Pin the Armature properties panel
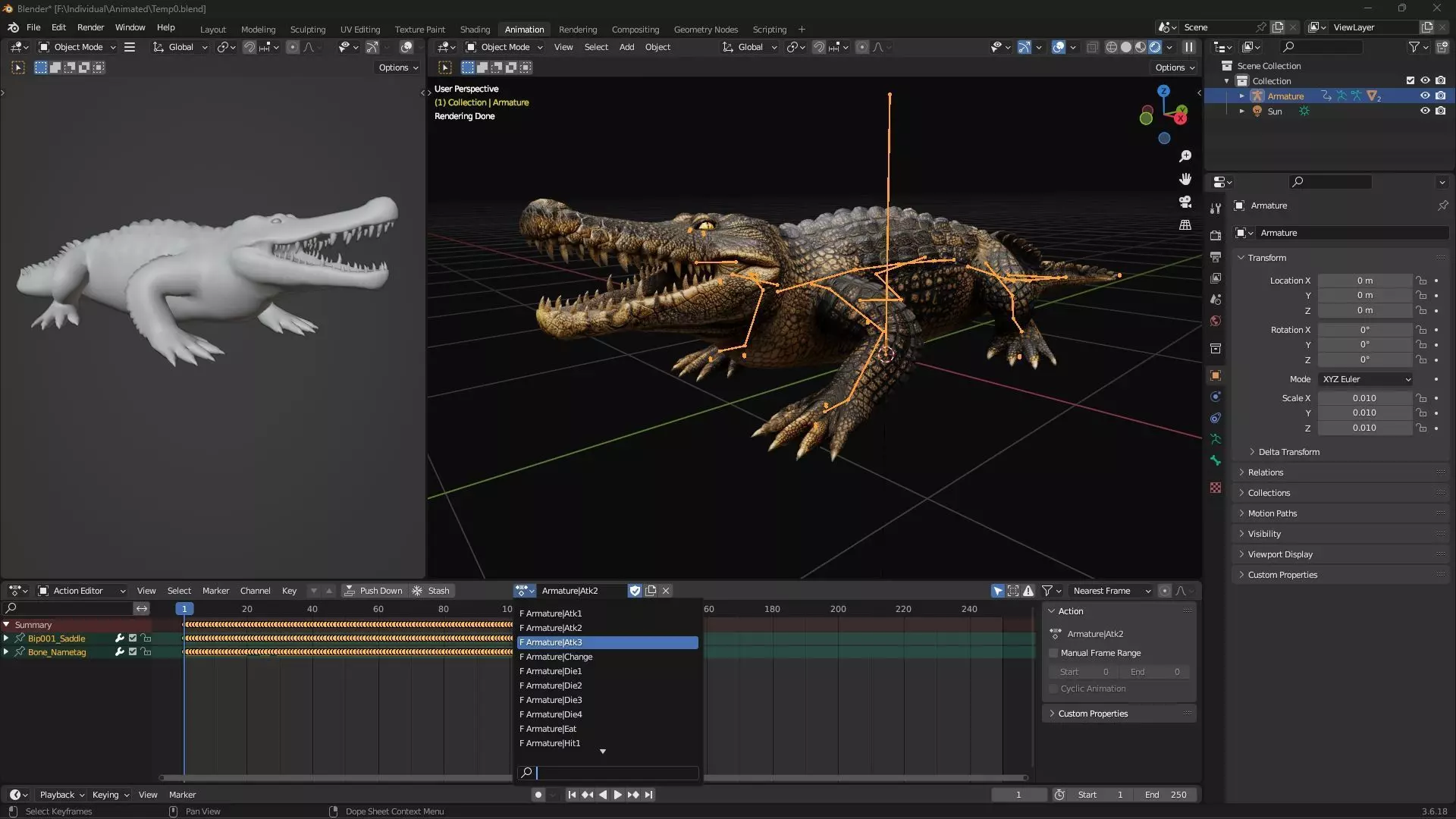The width and height of the screenshot is (1456, 819). (1442, 206)
